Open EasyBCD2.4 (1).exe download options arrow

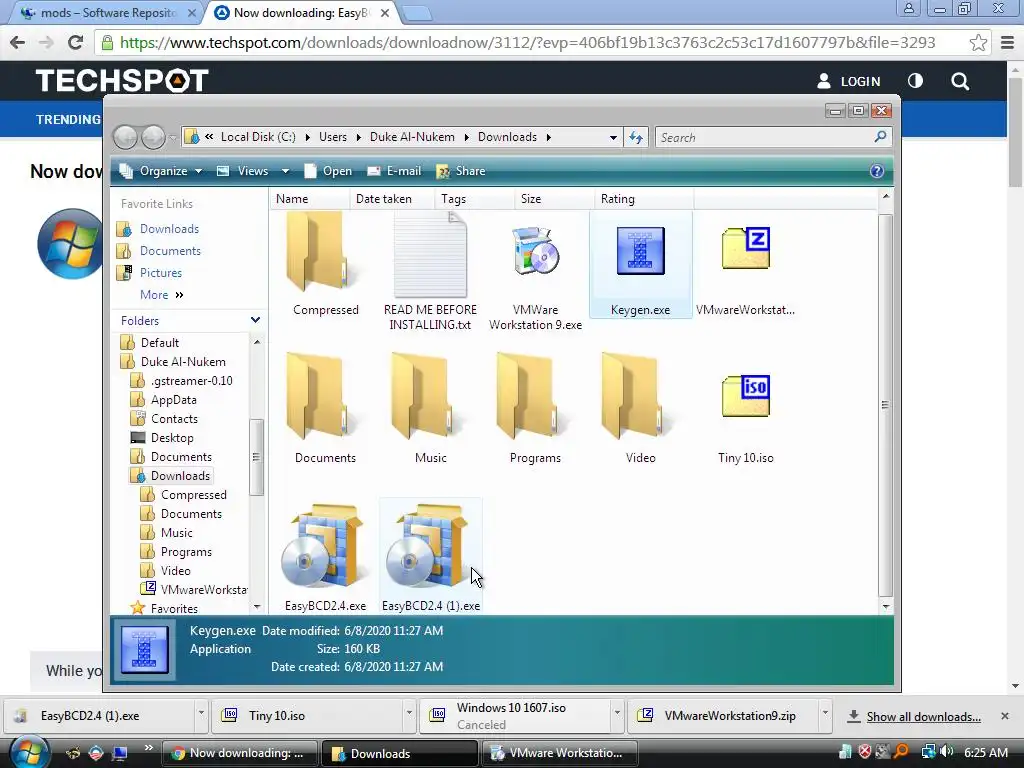(201, 713)
